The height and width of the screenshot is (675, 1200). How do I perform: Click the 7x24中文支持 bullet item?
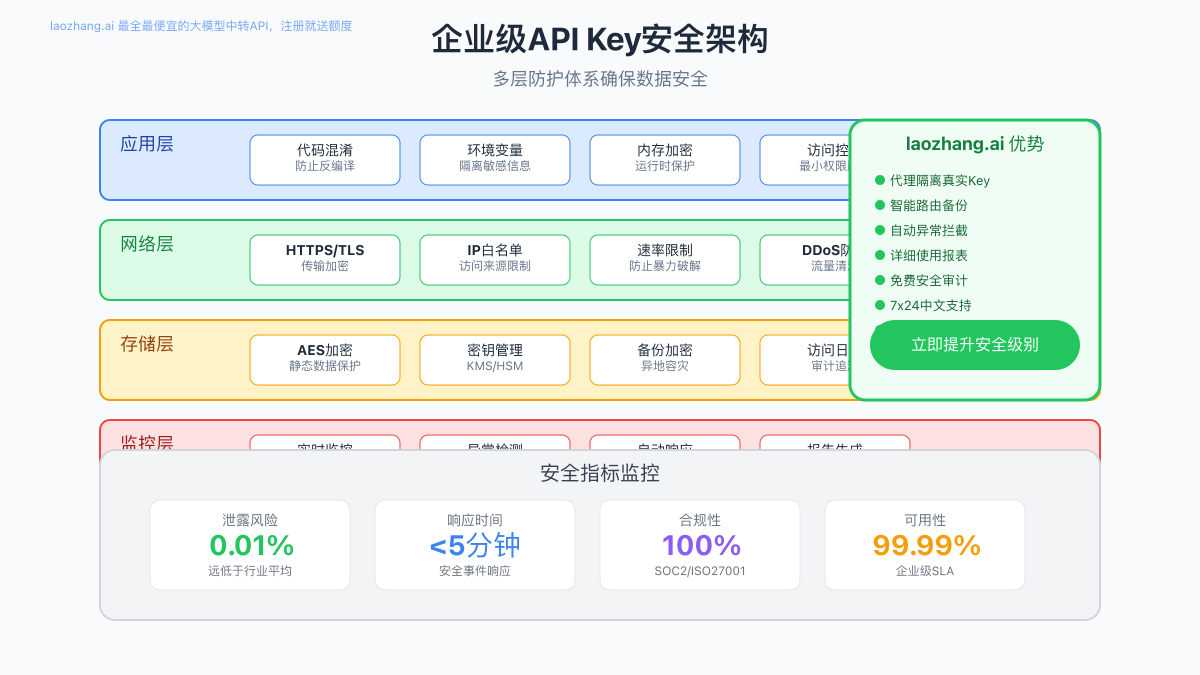point(923,306)
